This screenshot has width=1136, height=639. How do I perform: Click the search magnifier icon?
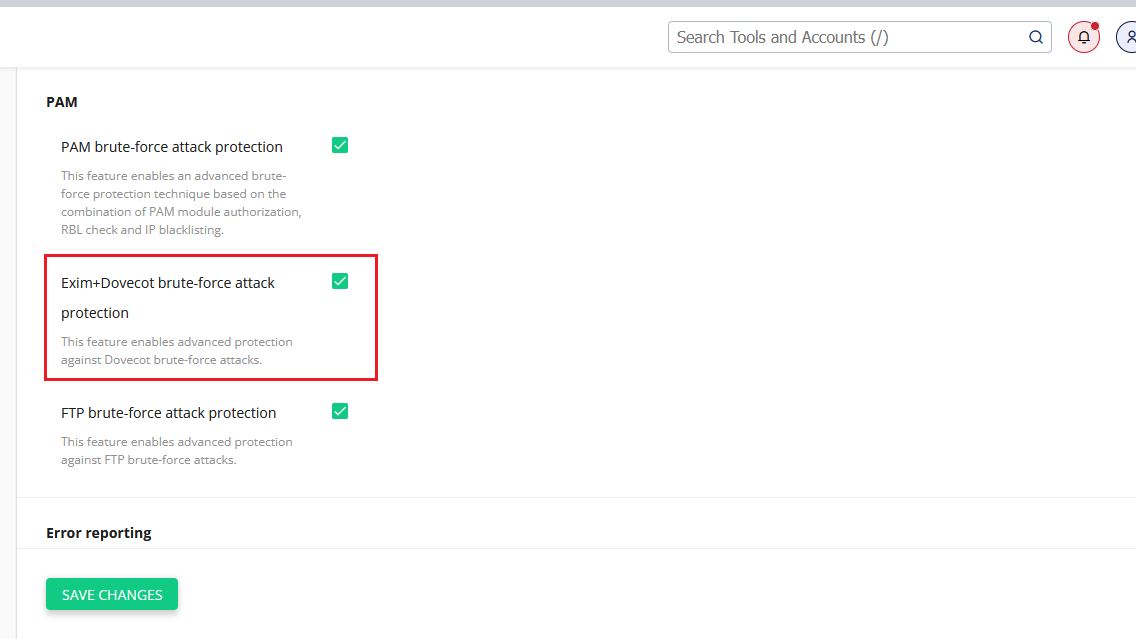click(1035, 38)
